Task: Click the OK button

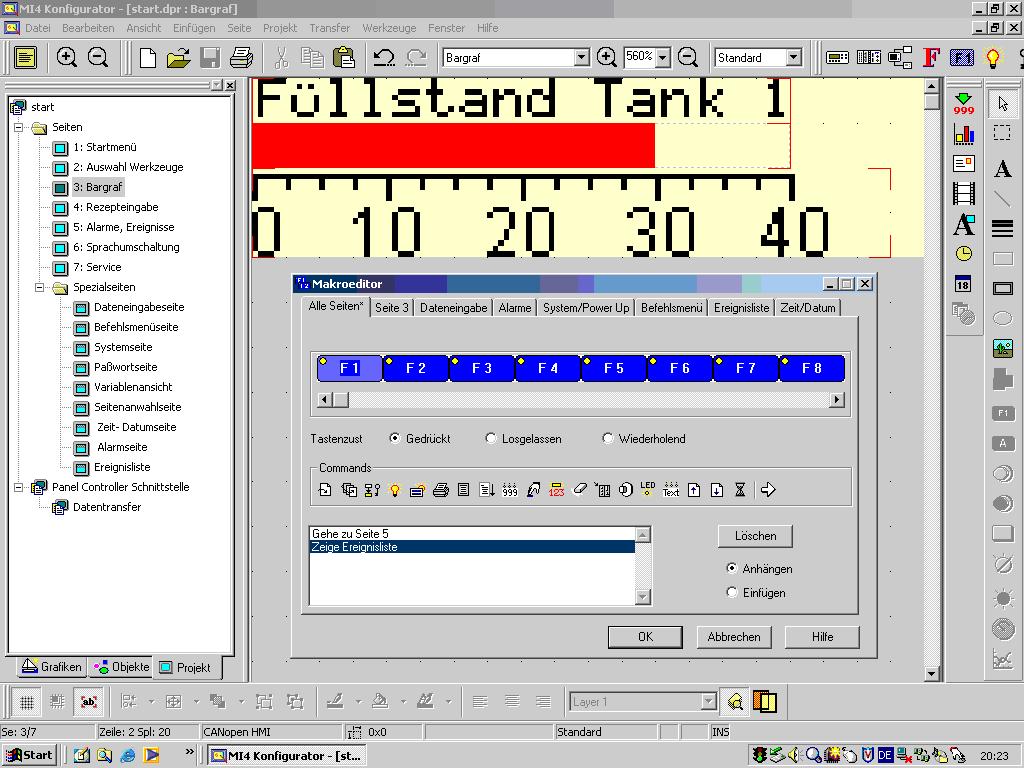Action: pyautogui.click(x=645, y=637)
